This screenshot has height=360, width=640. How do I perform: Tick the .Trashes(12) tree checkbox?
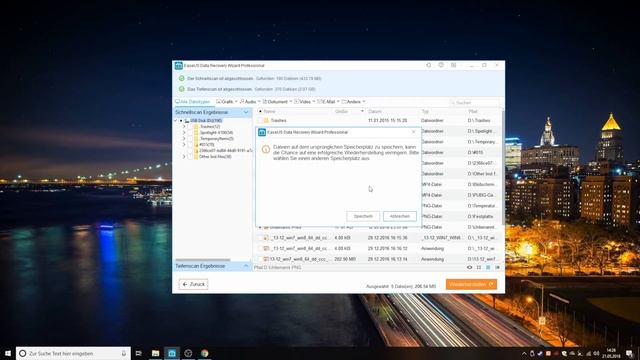coord(190,127)
